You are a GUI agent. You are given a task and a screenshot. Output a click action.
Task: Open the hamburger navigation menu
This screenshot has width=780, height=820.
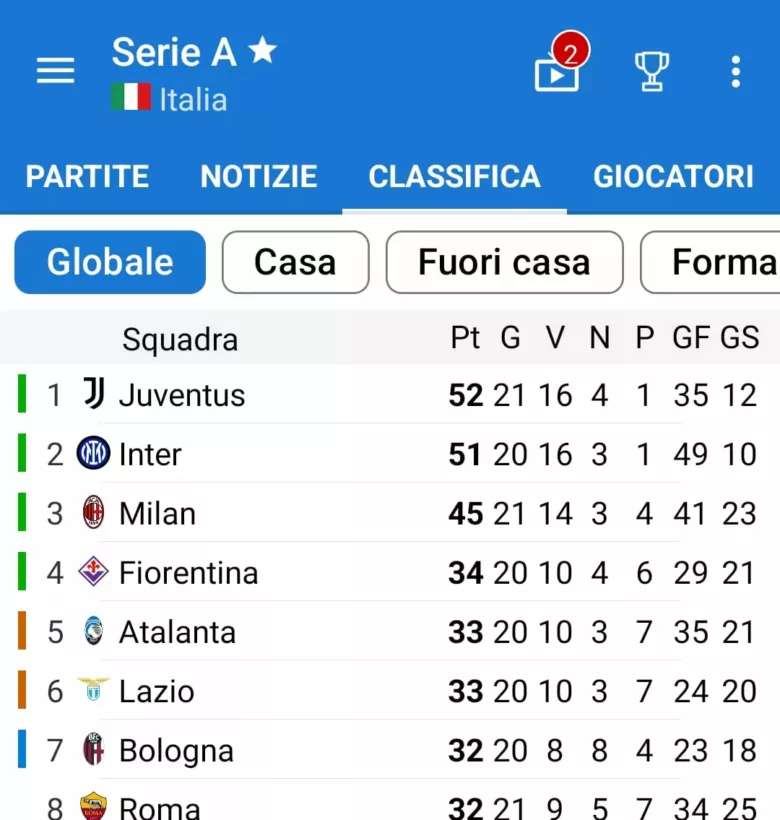pos(55,71)
